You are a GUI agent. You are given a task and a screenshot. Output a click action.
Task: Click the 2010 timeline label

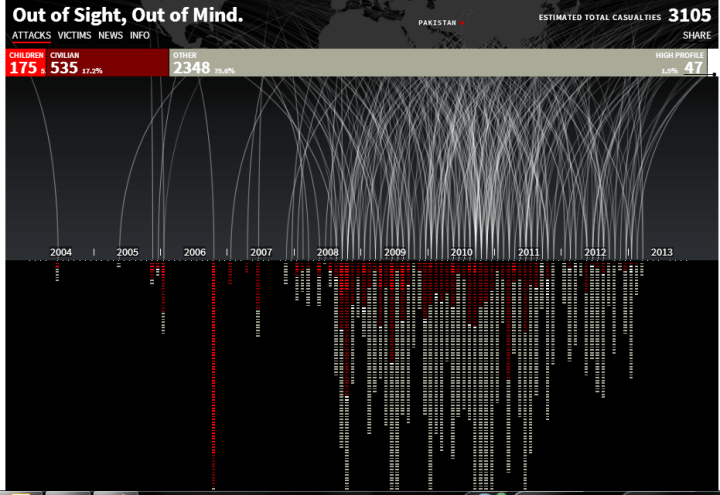click(x=461, y=252)
